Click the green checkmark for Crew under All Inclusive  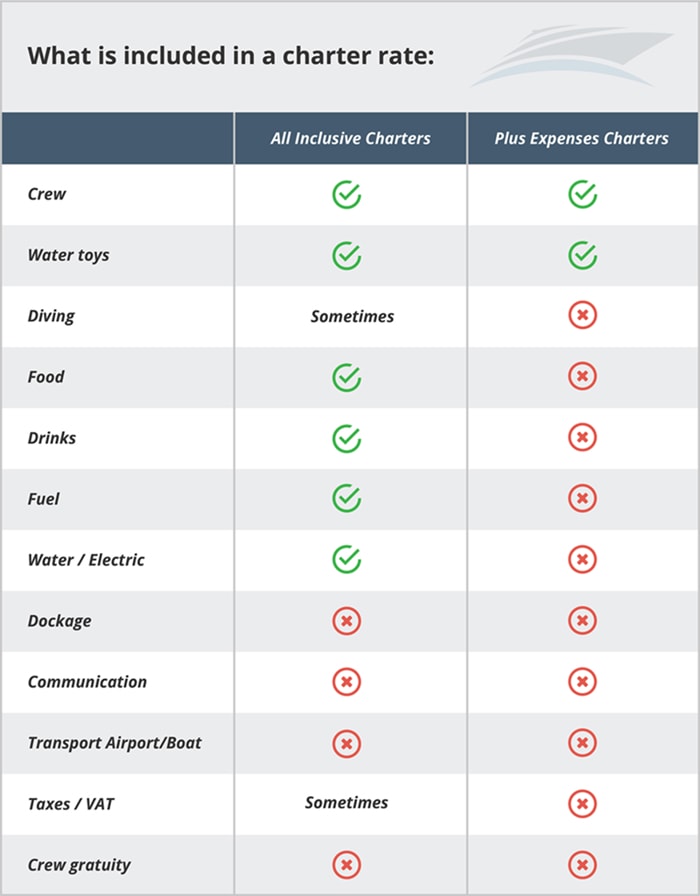click(x=346, y=194)
